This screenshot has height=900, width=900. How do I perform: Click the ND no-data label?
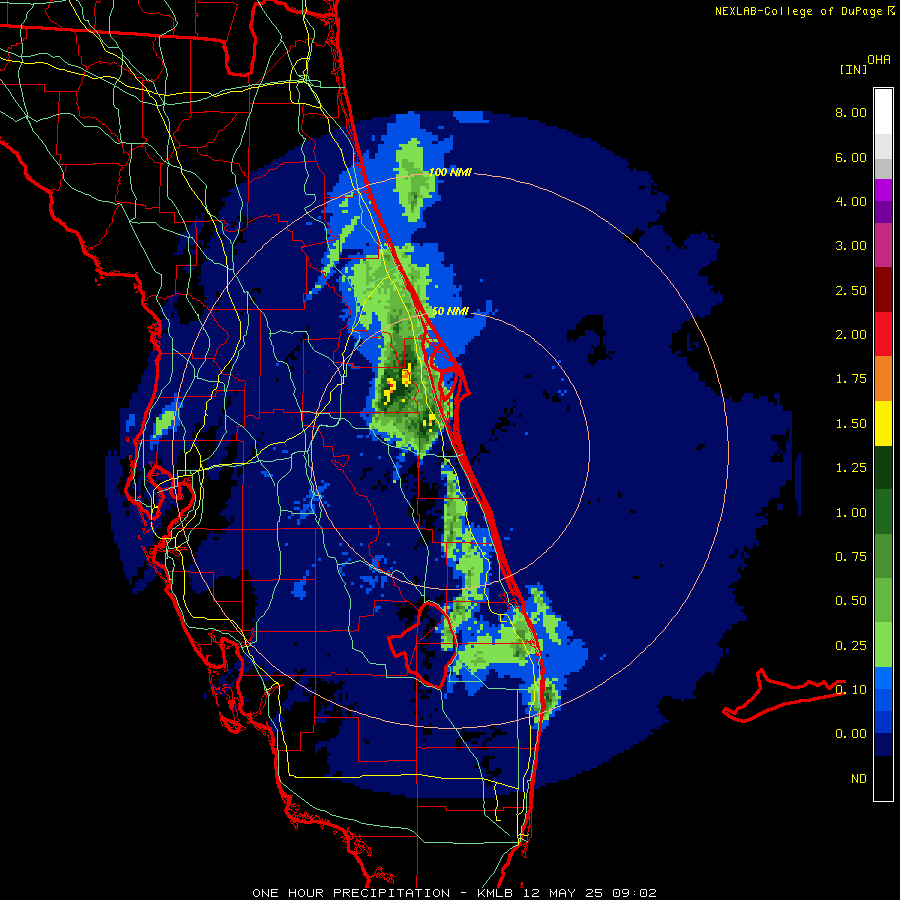(x=859, y=779)
